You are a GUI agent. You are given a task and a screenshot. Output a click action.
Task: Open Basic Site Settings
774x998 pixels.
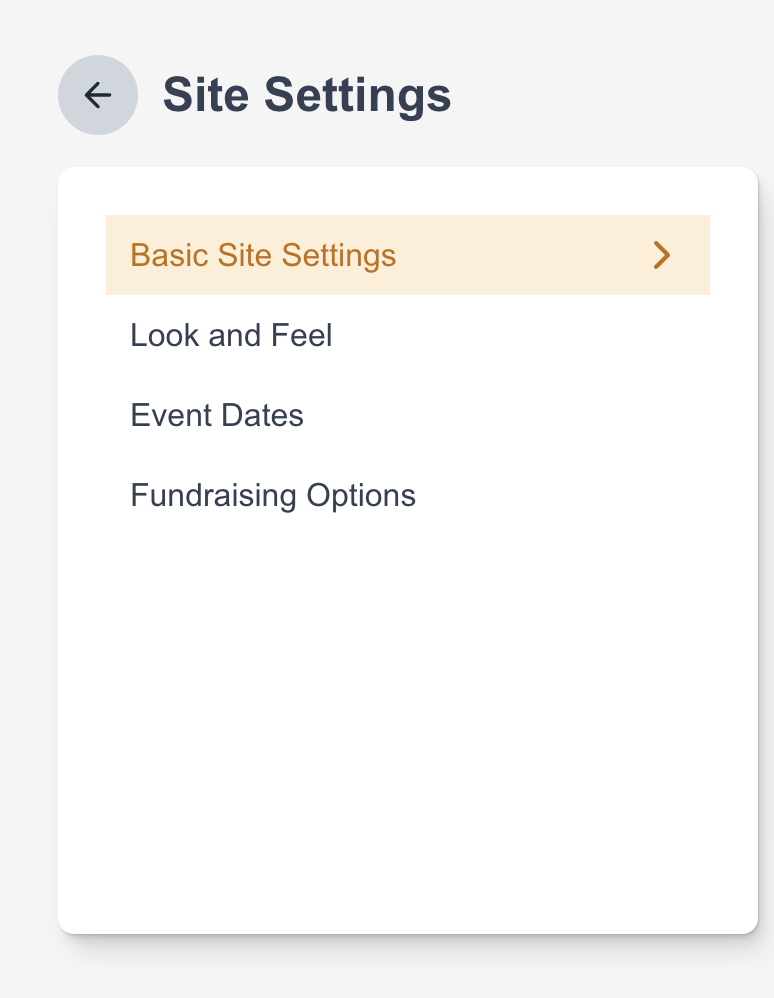(x=263, y=255)
